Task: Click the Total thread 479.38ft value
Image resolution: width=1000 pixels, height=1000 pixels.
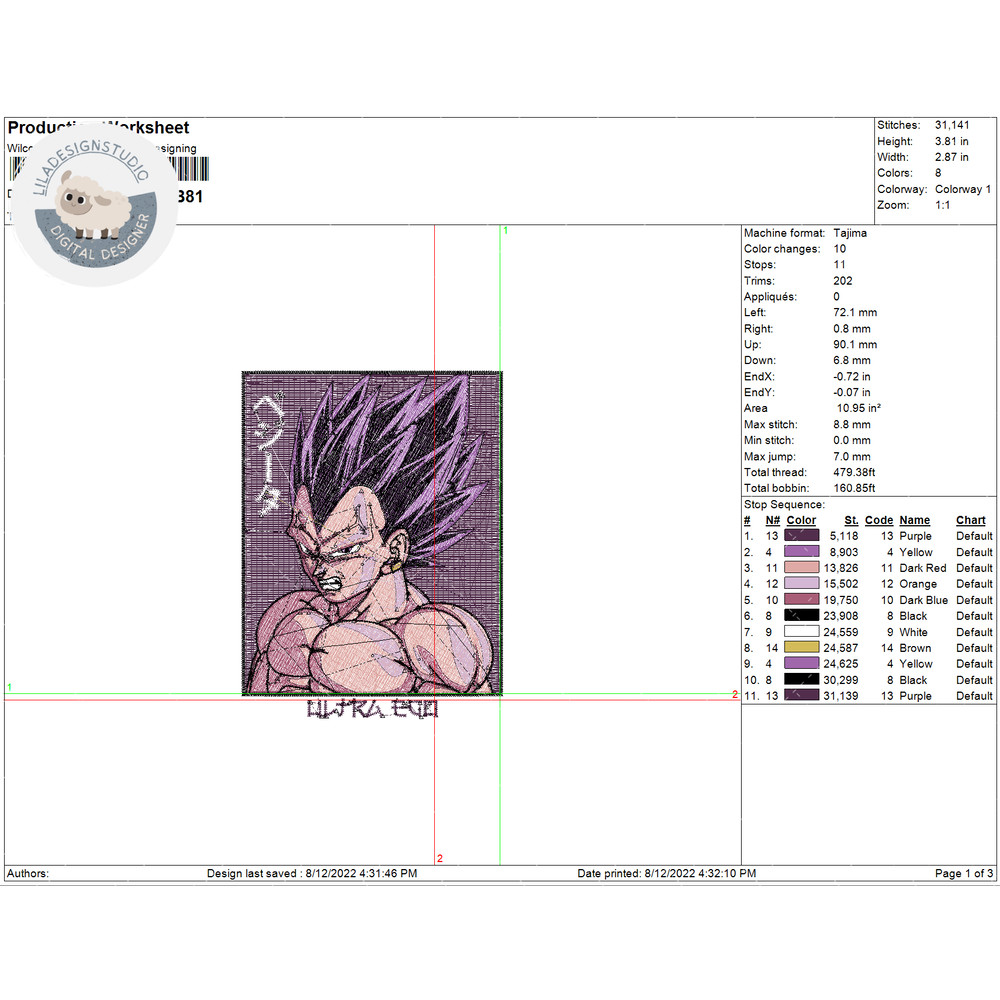Action: (855, 472)
